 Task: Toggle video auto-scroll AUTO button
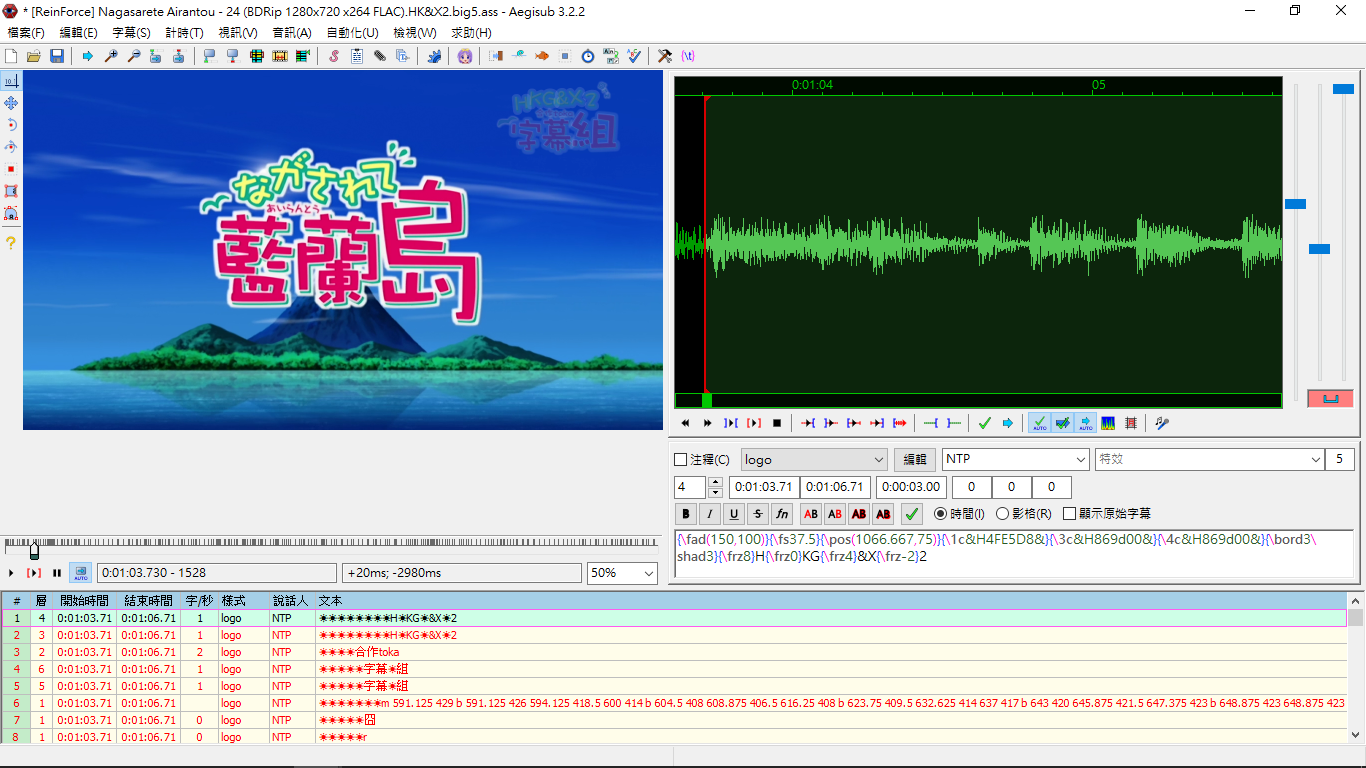[x=80, y=573]
